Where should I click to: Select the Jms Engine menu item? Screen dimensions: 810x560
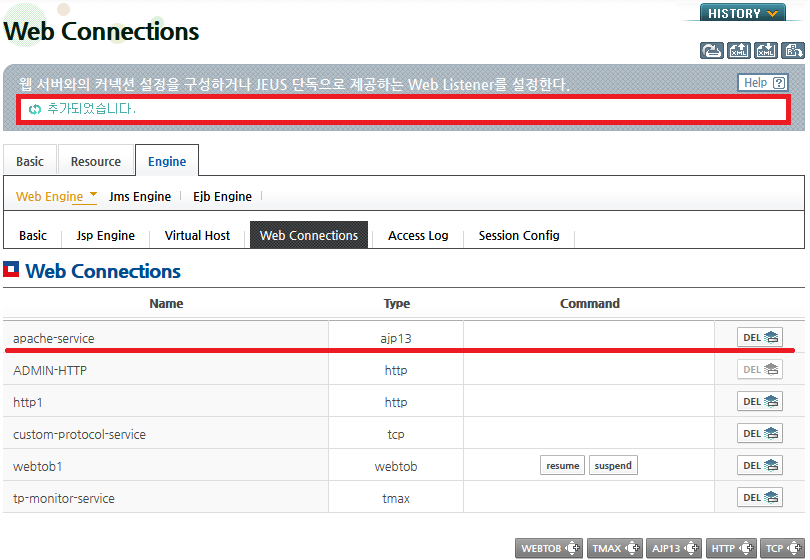pyautogui.click(x=139, y=196)
